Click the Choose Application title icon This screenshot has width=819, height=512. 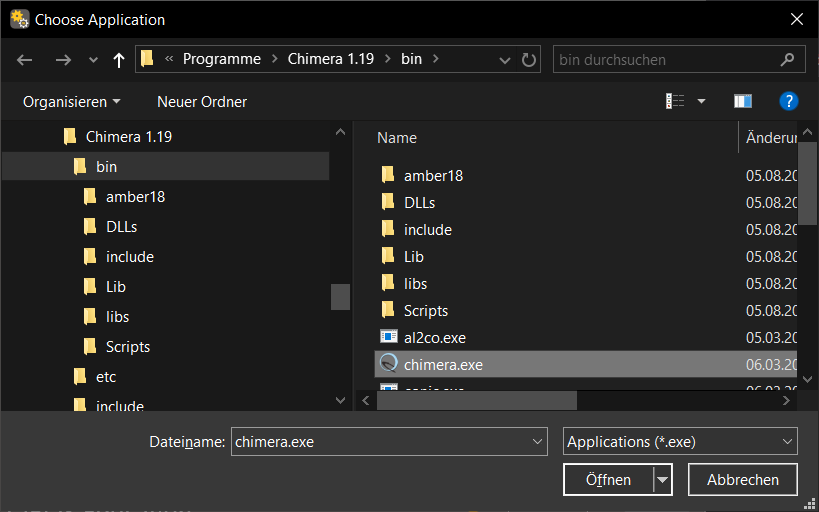tap(19, 19)
